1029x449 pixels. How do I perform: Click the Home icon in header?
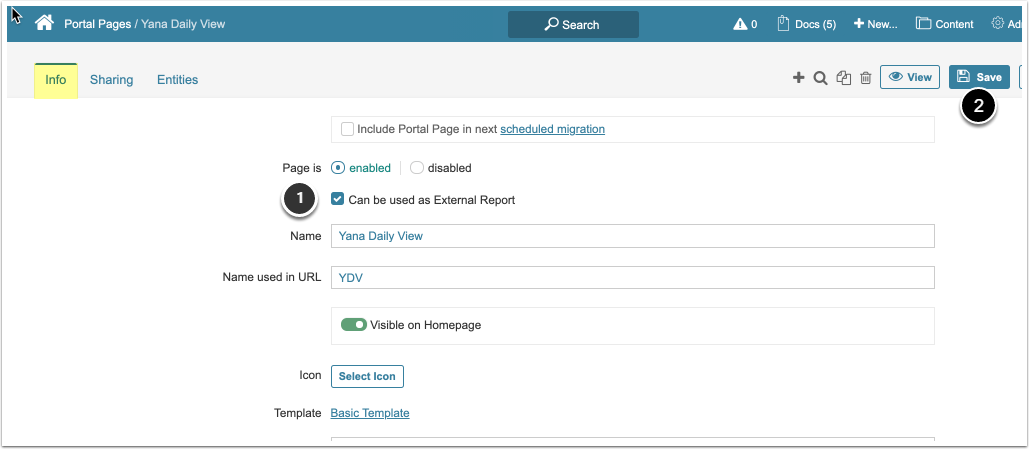pyautogui.click(x=44, y=23)
